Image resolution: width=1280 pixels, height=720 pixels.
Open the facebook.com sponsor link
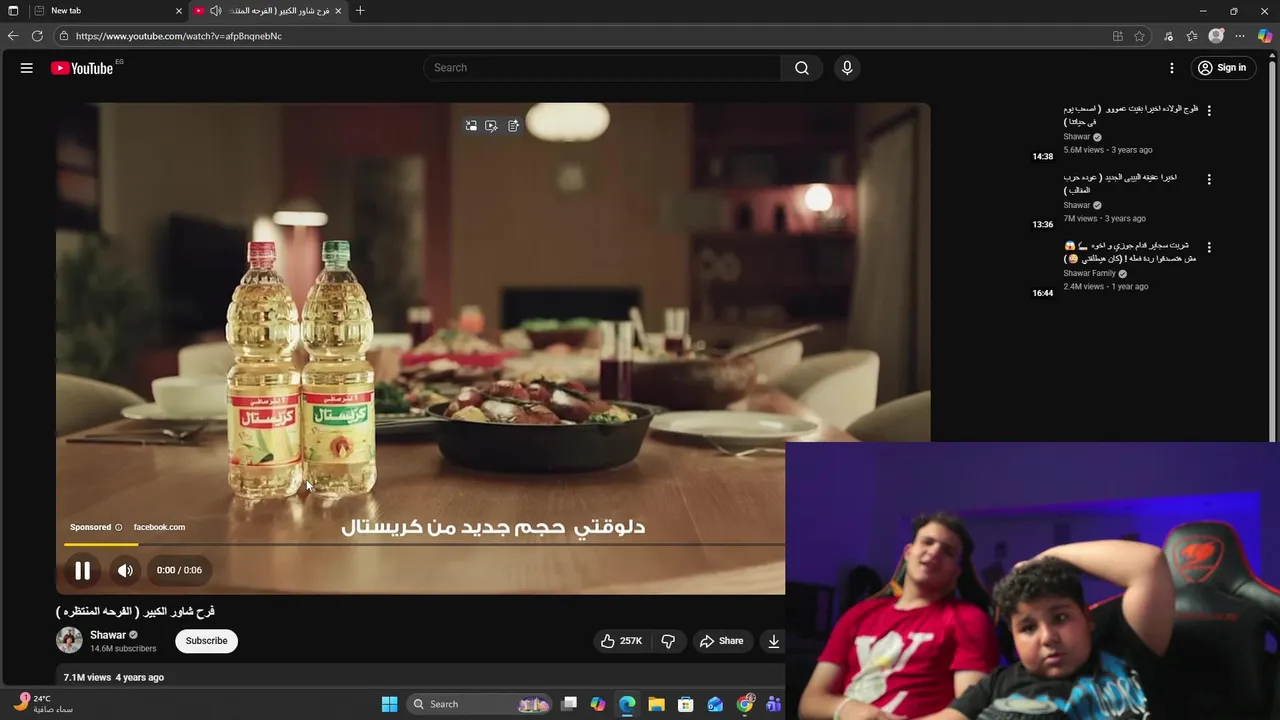click(x=159, y=527)
